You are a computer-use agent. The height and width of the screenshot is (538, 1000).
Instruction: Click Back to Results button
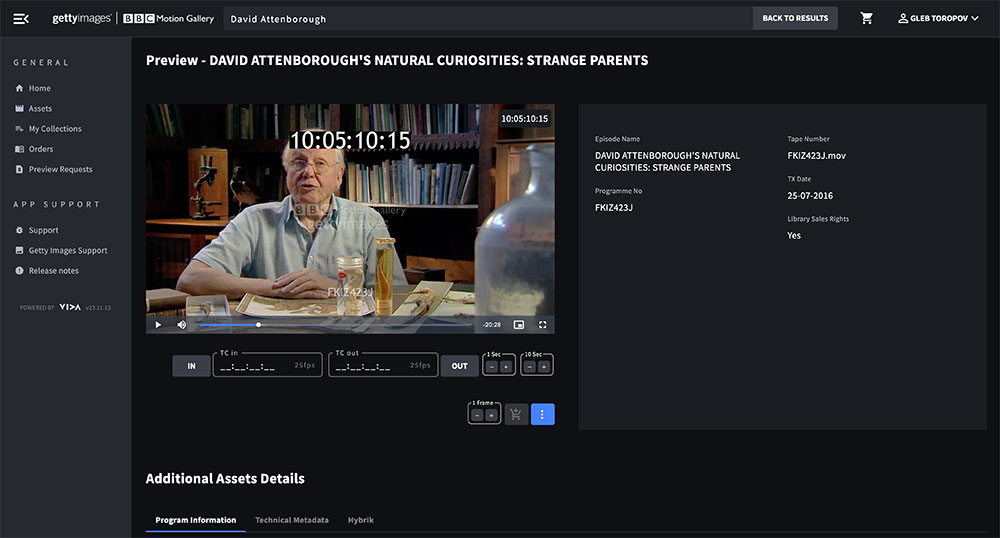(795, 18)
